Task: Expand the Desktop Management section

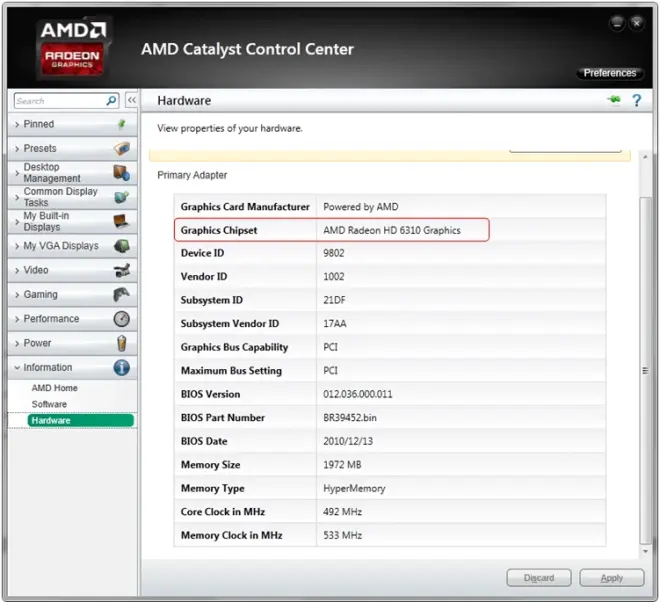Action: (72, 173)
